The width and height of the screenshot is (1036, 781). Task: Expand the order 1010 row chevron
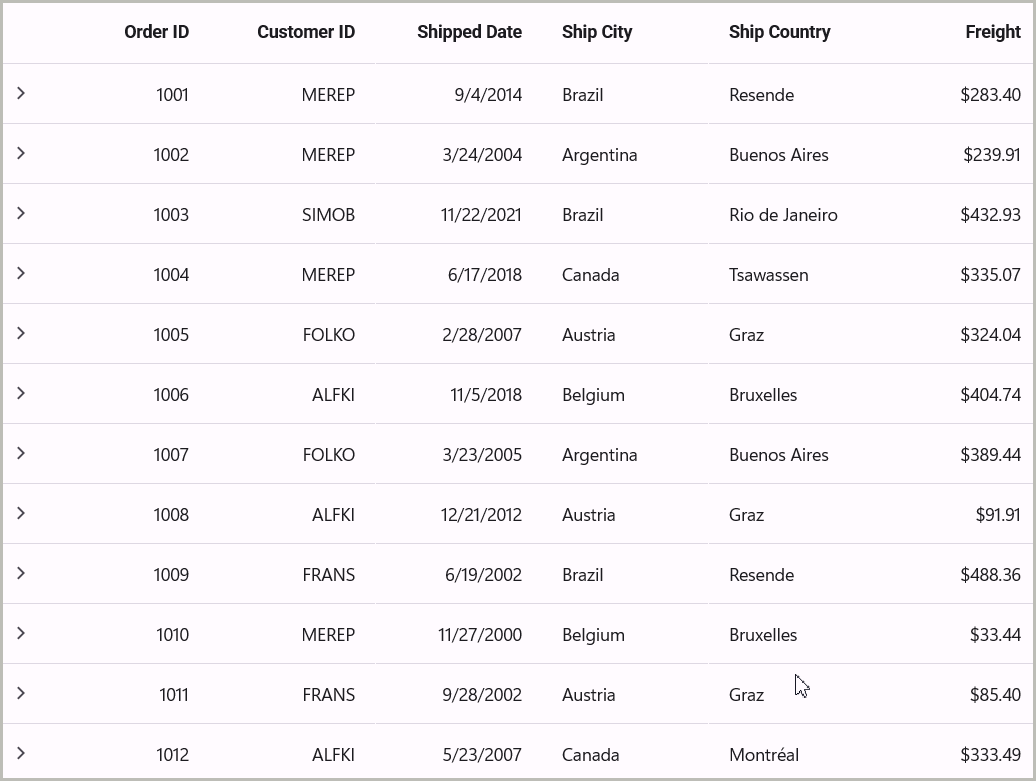(x=21, y=633)
